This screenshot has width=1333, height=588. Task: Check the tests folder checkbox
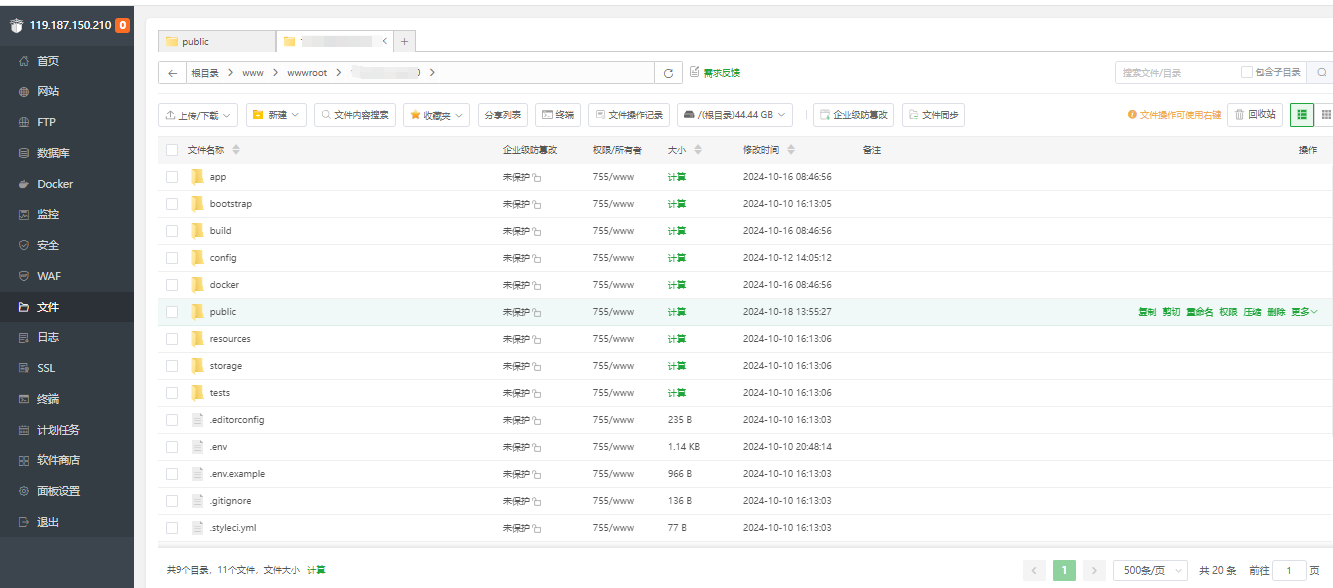(x=172, y=393)
